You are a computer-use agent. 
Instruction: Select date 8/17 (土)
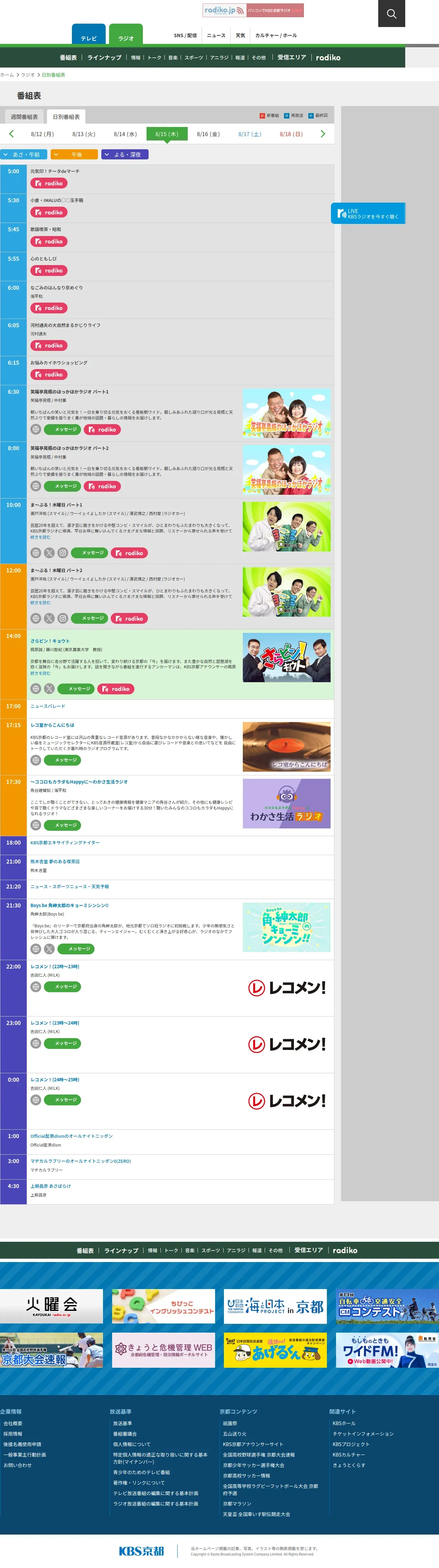click(250, 134)
